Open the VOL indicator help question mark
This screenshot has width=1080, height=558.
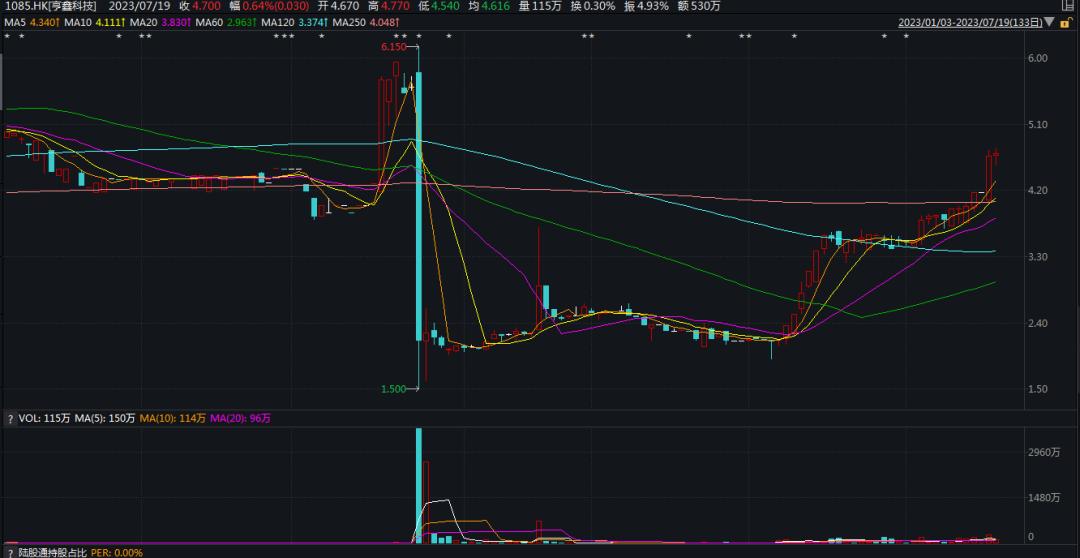click(10, 418)
